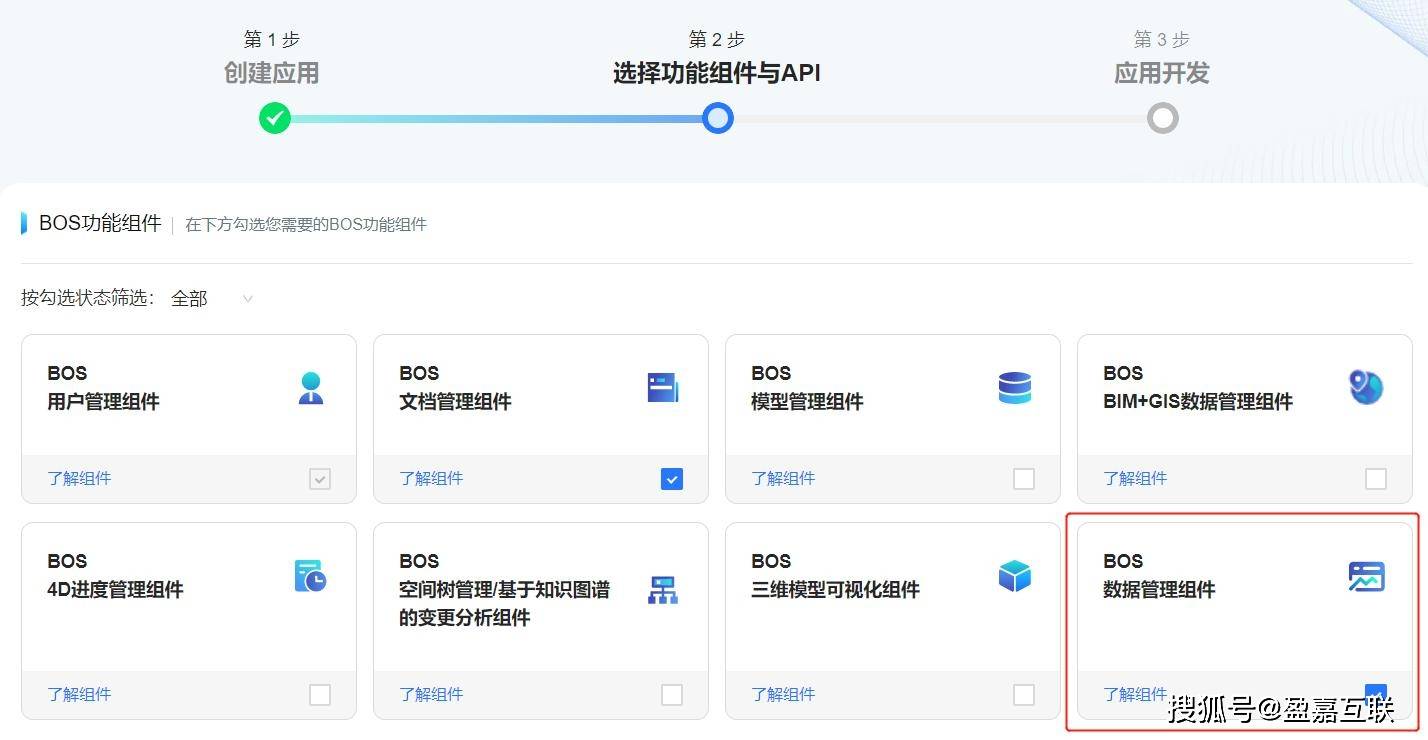Click the BOS 文档管理组件 document icon
This screenshot has height=740, width=1428.
point(663,387)
